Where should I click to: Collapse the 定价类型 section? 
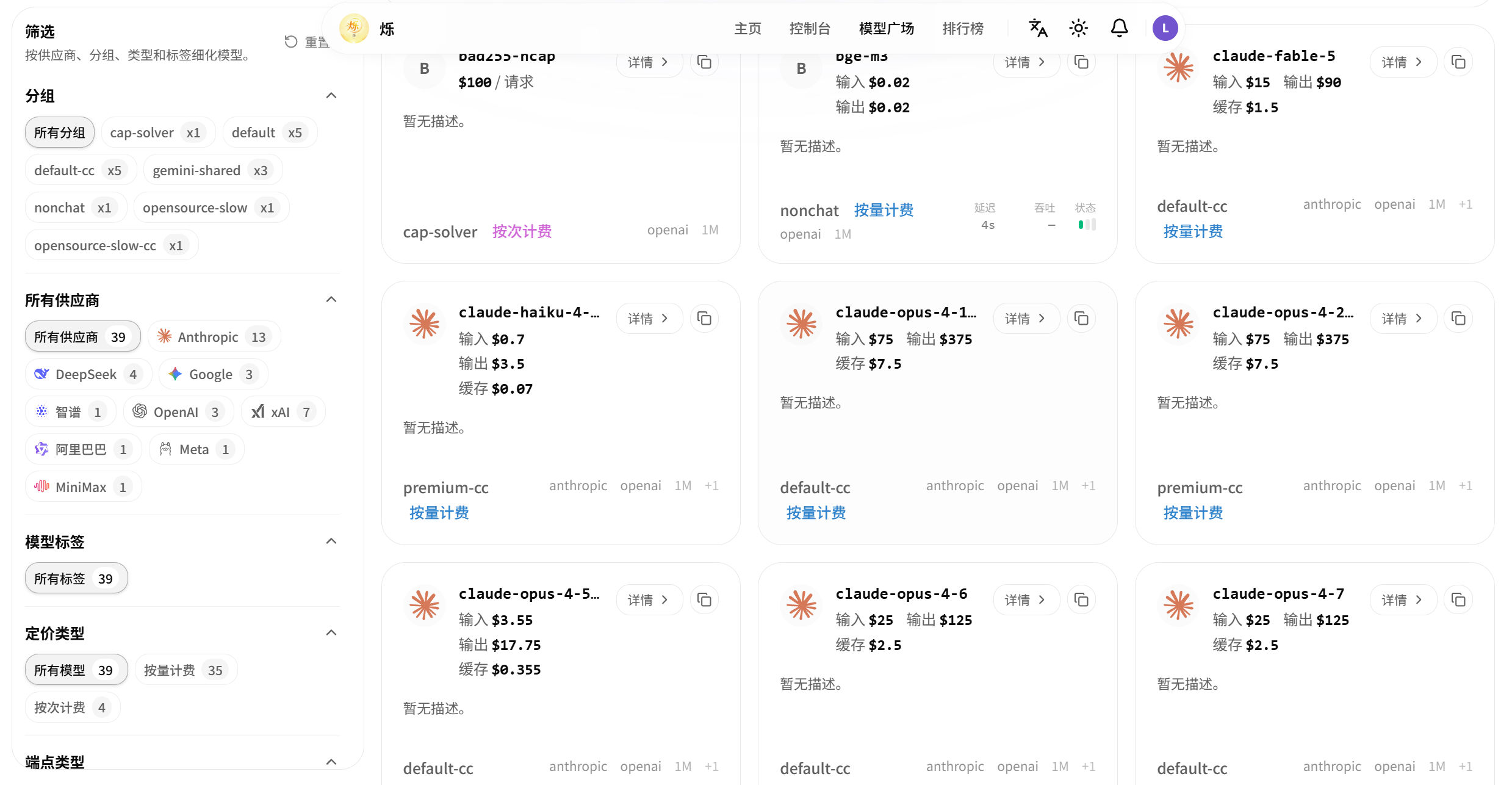pos(331,632)
